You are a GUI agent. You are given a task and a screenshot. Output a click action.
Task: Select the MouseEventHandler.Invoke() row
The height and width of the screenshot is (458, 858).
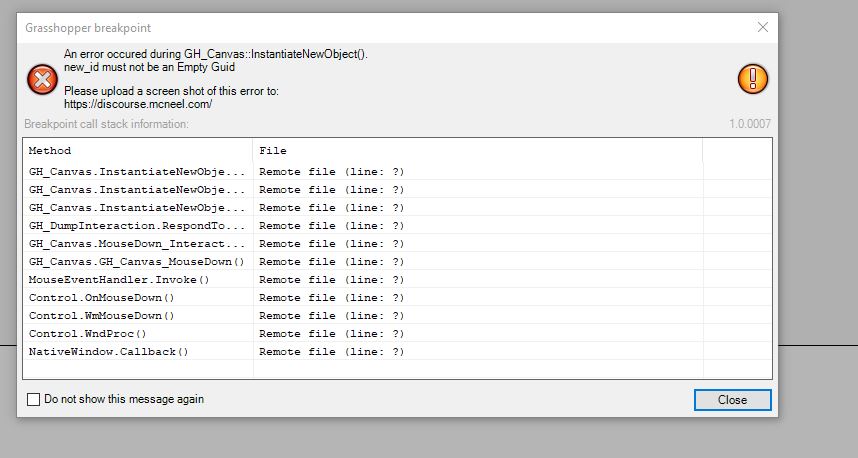[x=119, y=280]
